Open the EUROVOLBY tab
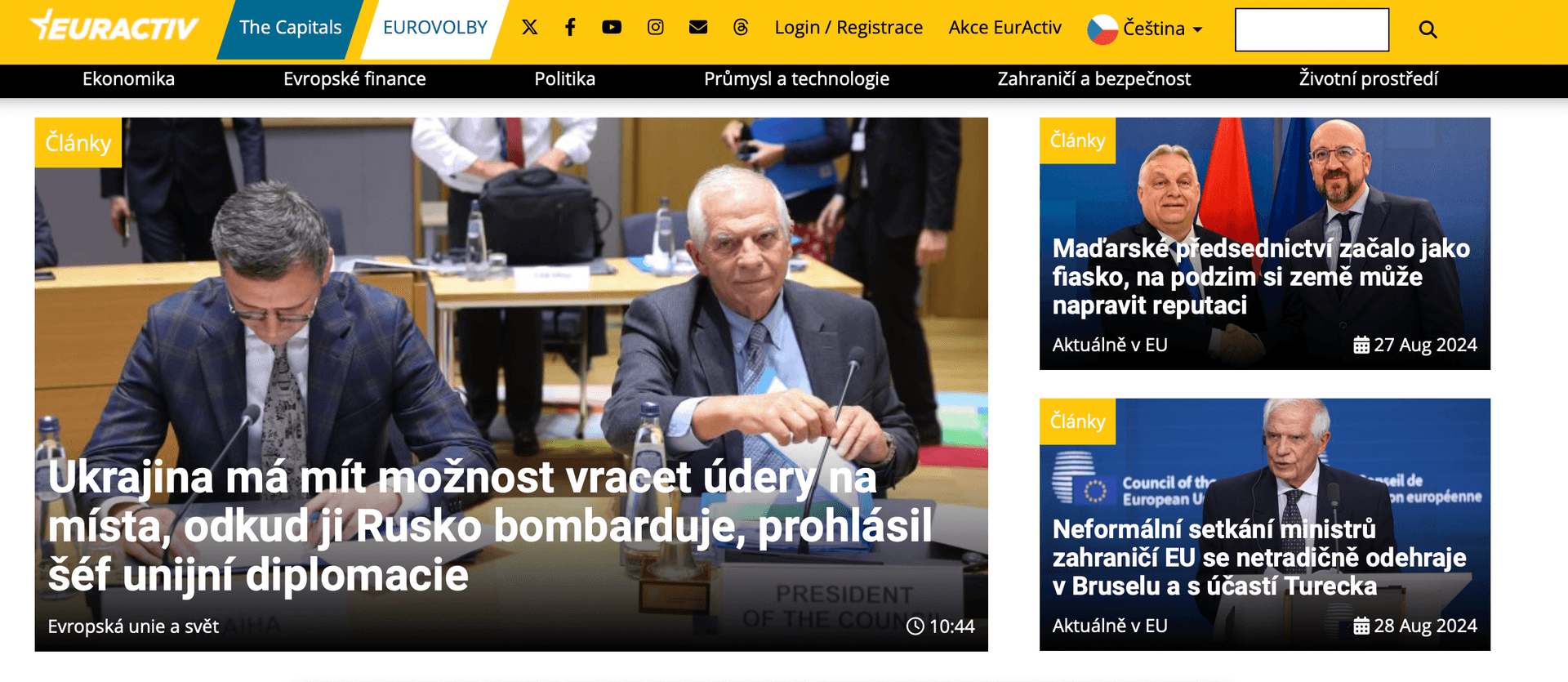This screenshot has height=682, width=1568. pyautogui.click(x=434, y=29)
